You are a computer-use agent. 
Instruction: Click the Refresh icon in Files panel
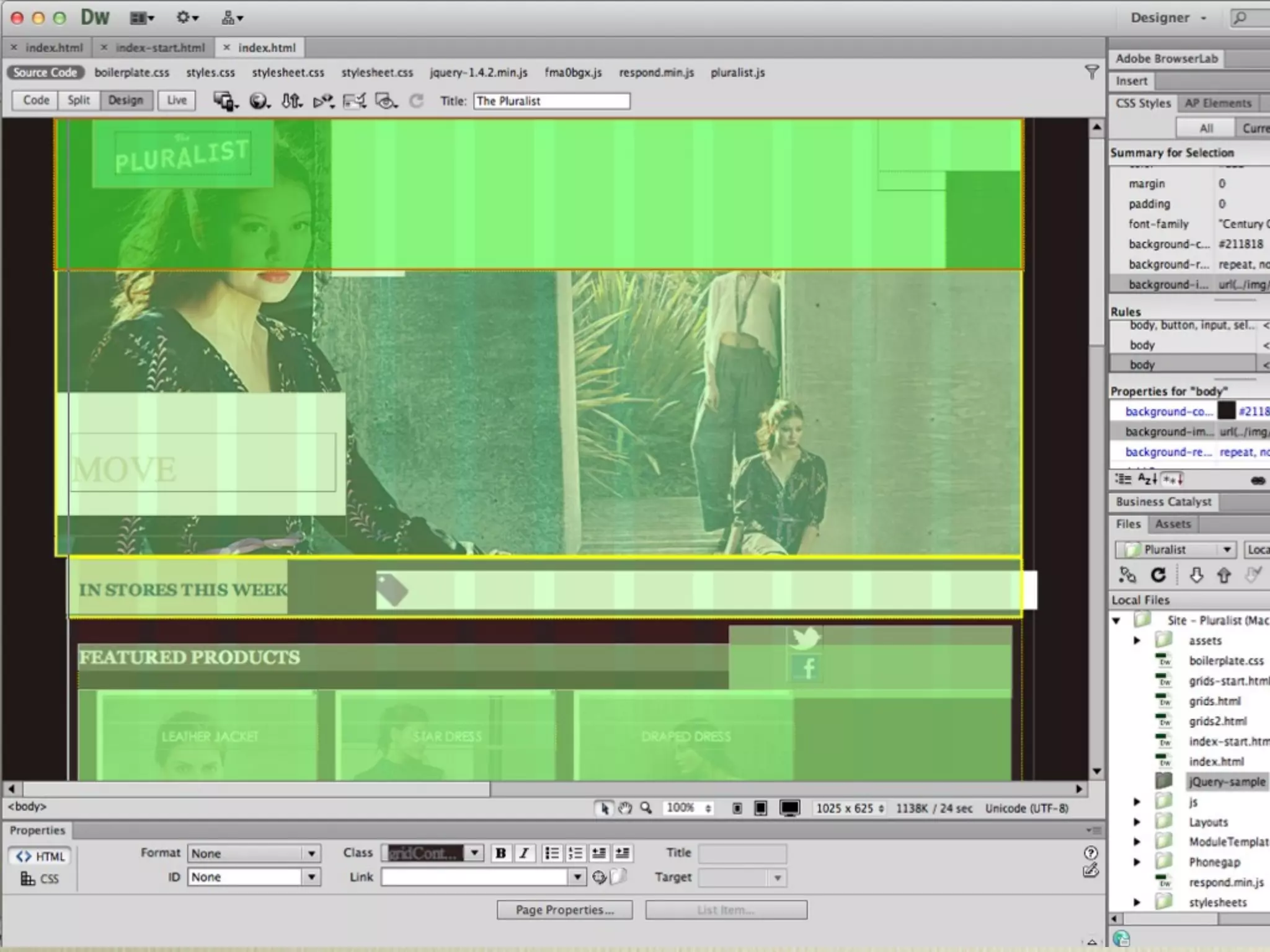pos(1158,575)
